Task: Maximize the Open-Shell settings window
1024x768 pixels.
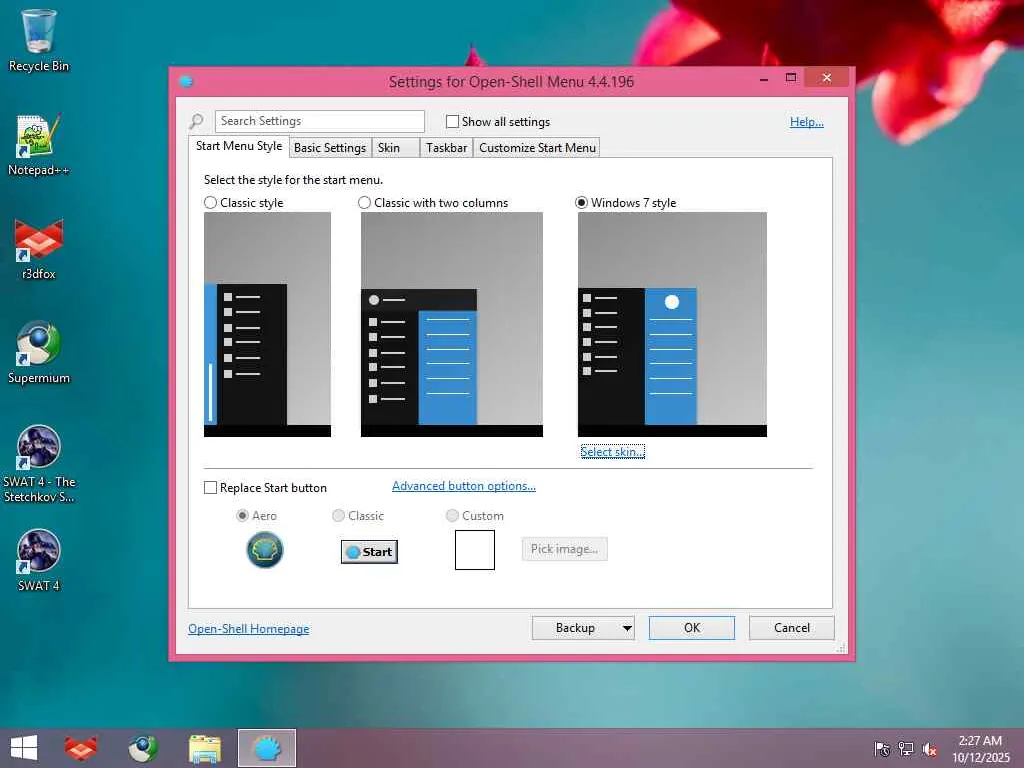Action: [791, 78]
